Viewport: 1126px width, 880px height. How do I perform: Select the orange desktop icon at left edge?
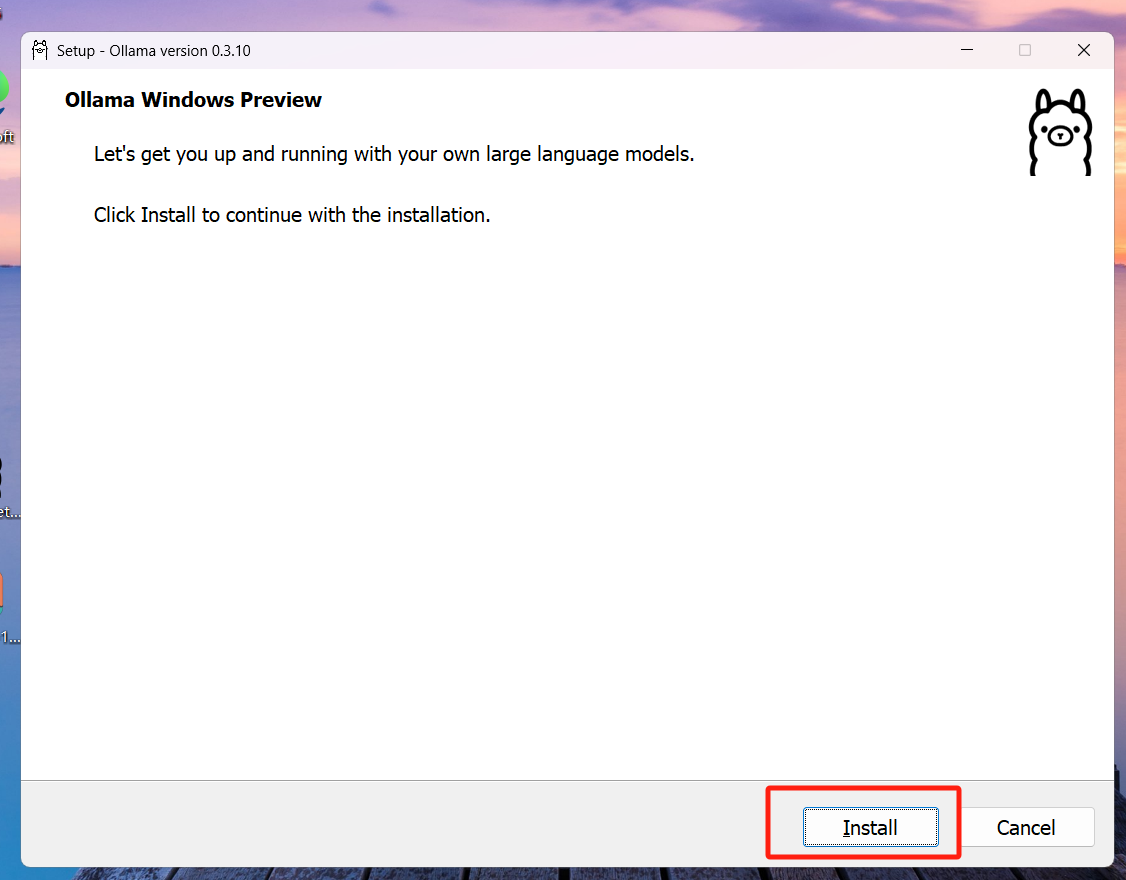2,592
